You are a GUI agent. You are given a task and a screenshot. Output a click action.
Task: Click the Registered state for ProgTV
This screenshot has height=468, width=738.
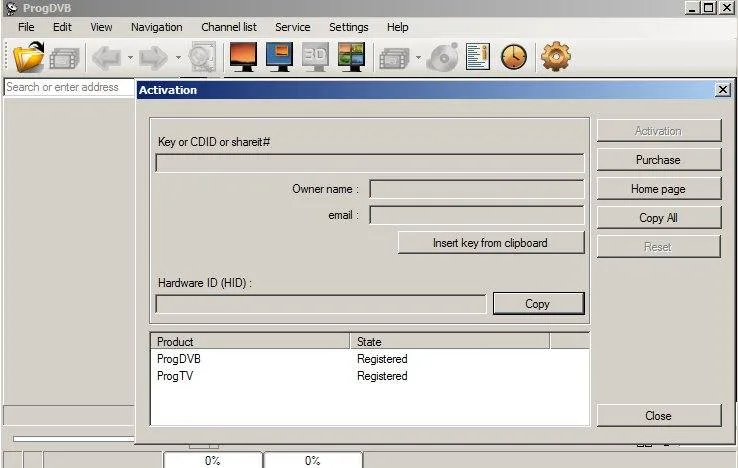coord(382,376)
